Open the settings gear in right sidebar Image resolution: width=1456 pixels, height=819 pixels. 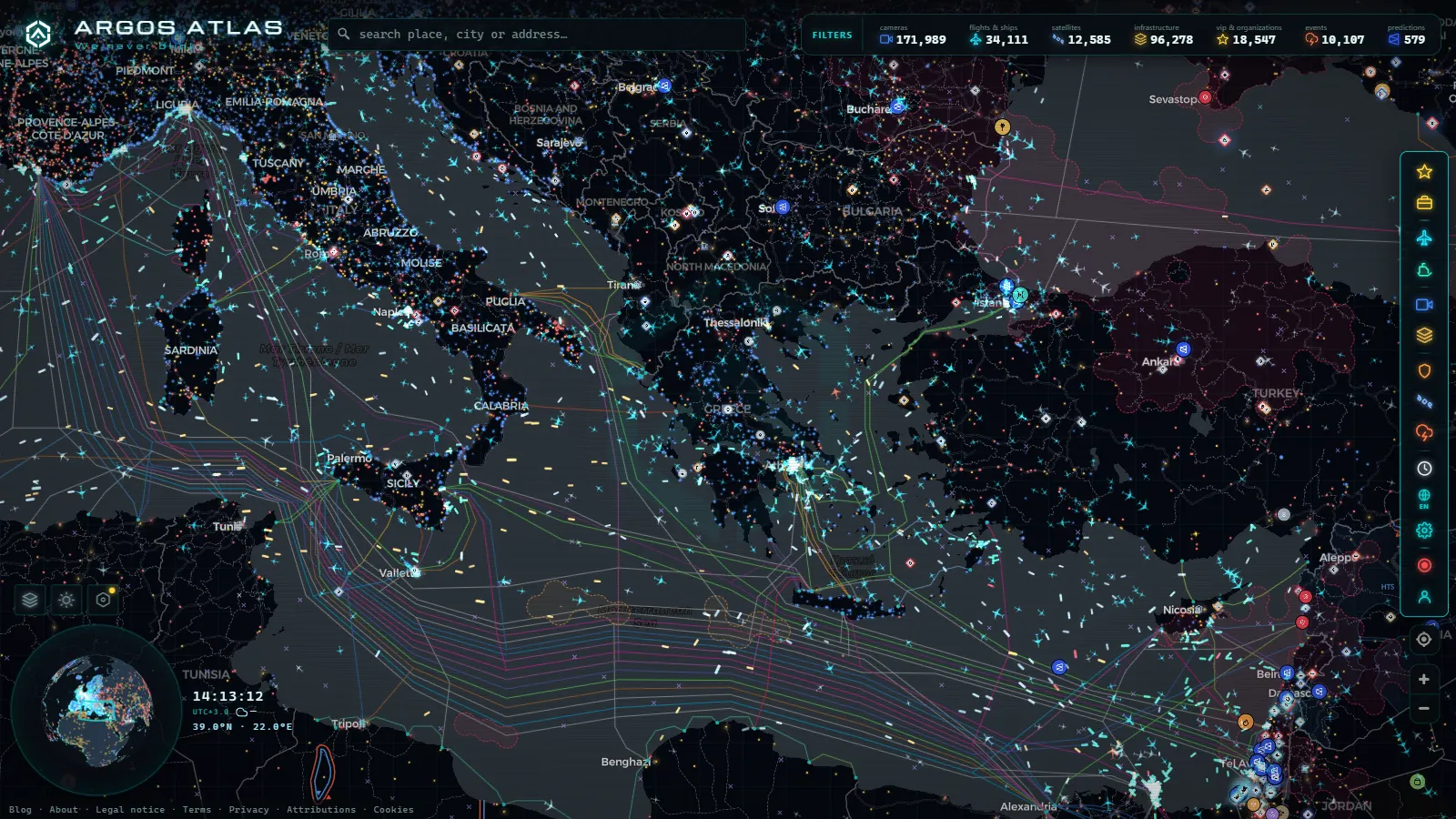point(1424,531)
